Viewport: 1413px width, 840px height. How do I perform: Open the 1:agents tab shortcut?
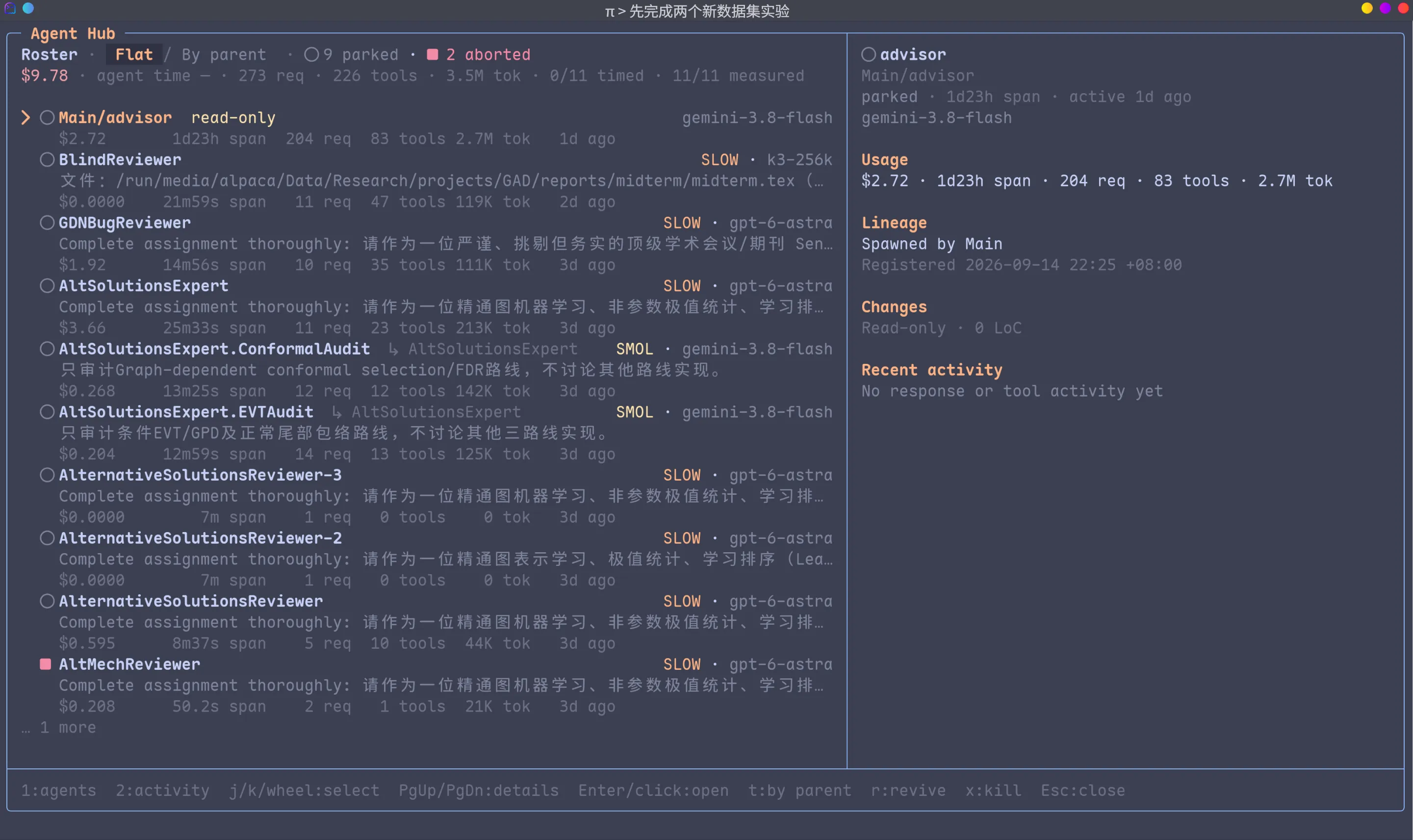pos(59,791)
